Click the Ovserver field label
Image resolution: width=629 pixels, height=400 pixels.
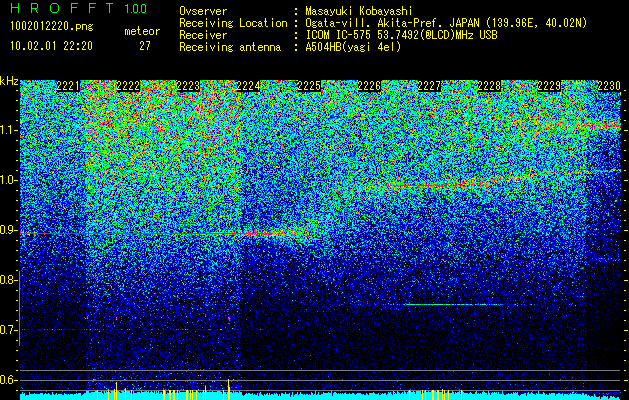pyautogui.click(x=203, y=11)
